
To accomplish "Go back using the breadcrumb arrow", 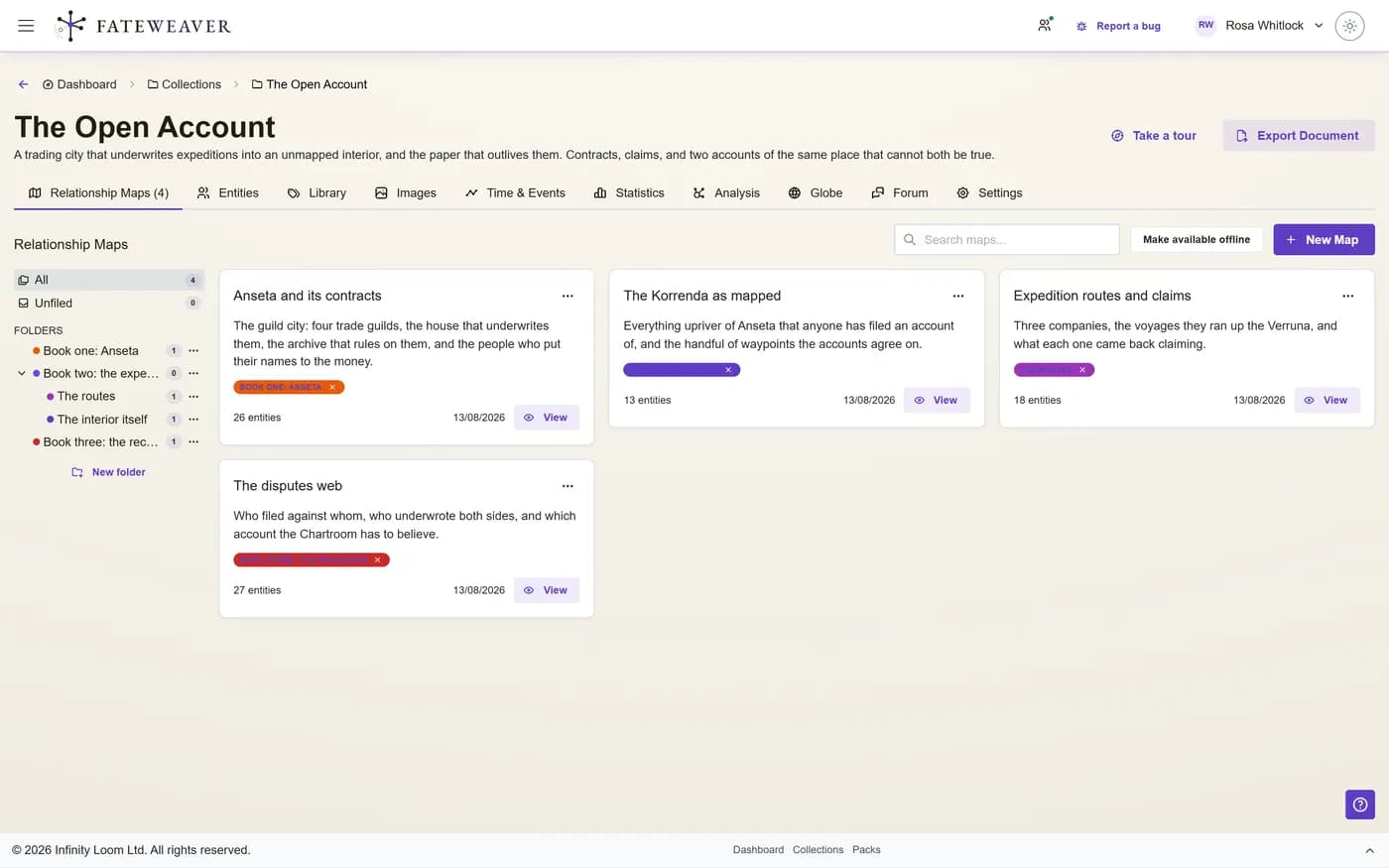I will pyautogui.click(x=23, y=84).
